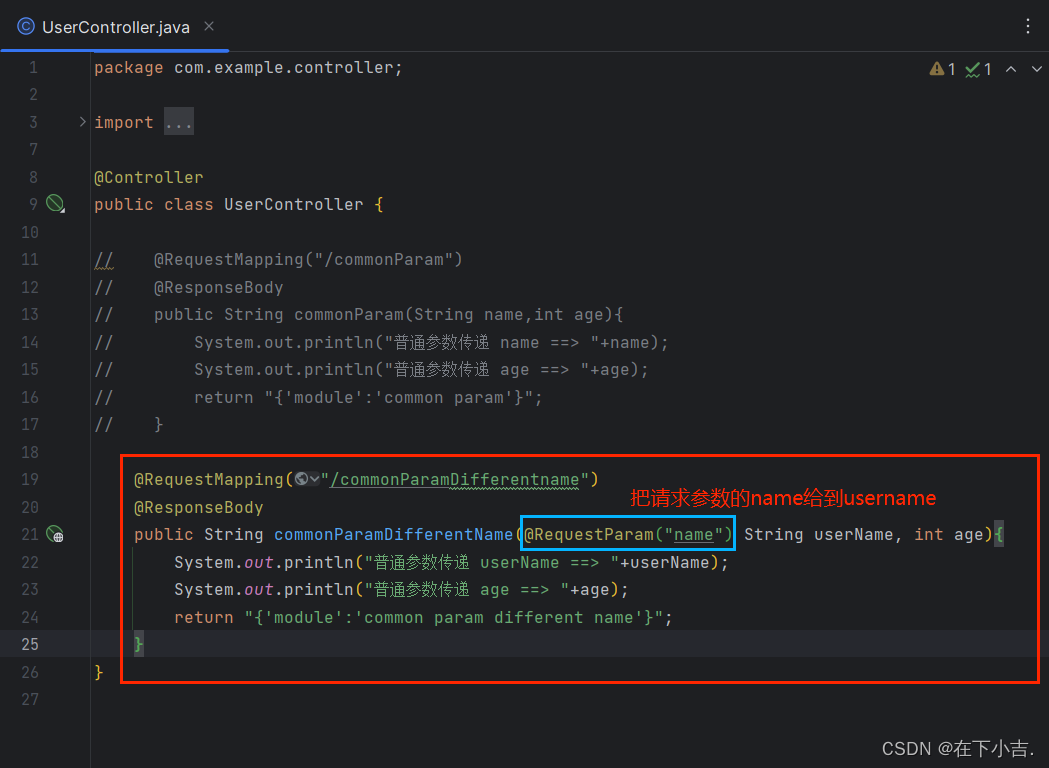Click line number 25 in the gutter
This screenshot has height=768, width=1049.
30,644
